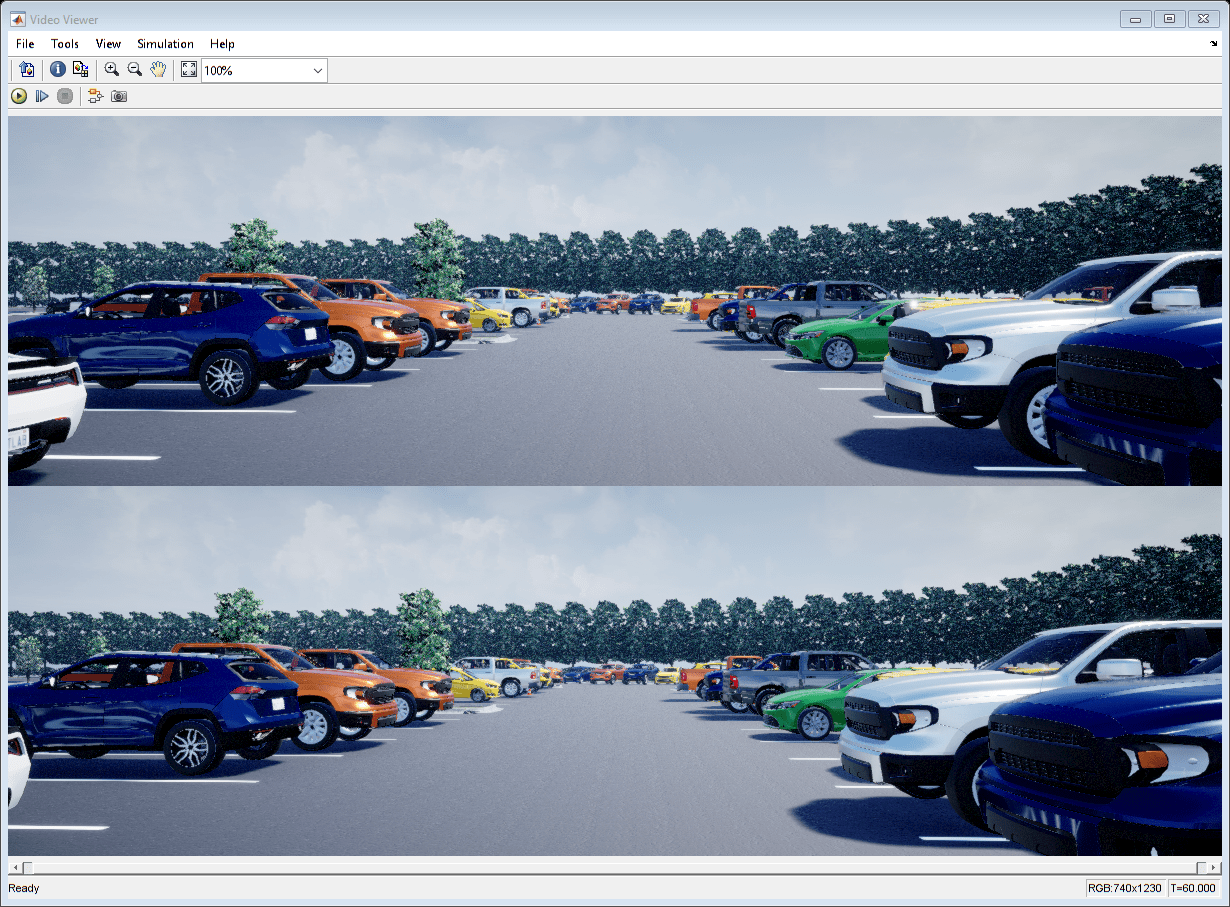Step forward the simulation
The height and width of the screenshot is (907, 1230).
(x=42, y=96)
